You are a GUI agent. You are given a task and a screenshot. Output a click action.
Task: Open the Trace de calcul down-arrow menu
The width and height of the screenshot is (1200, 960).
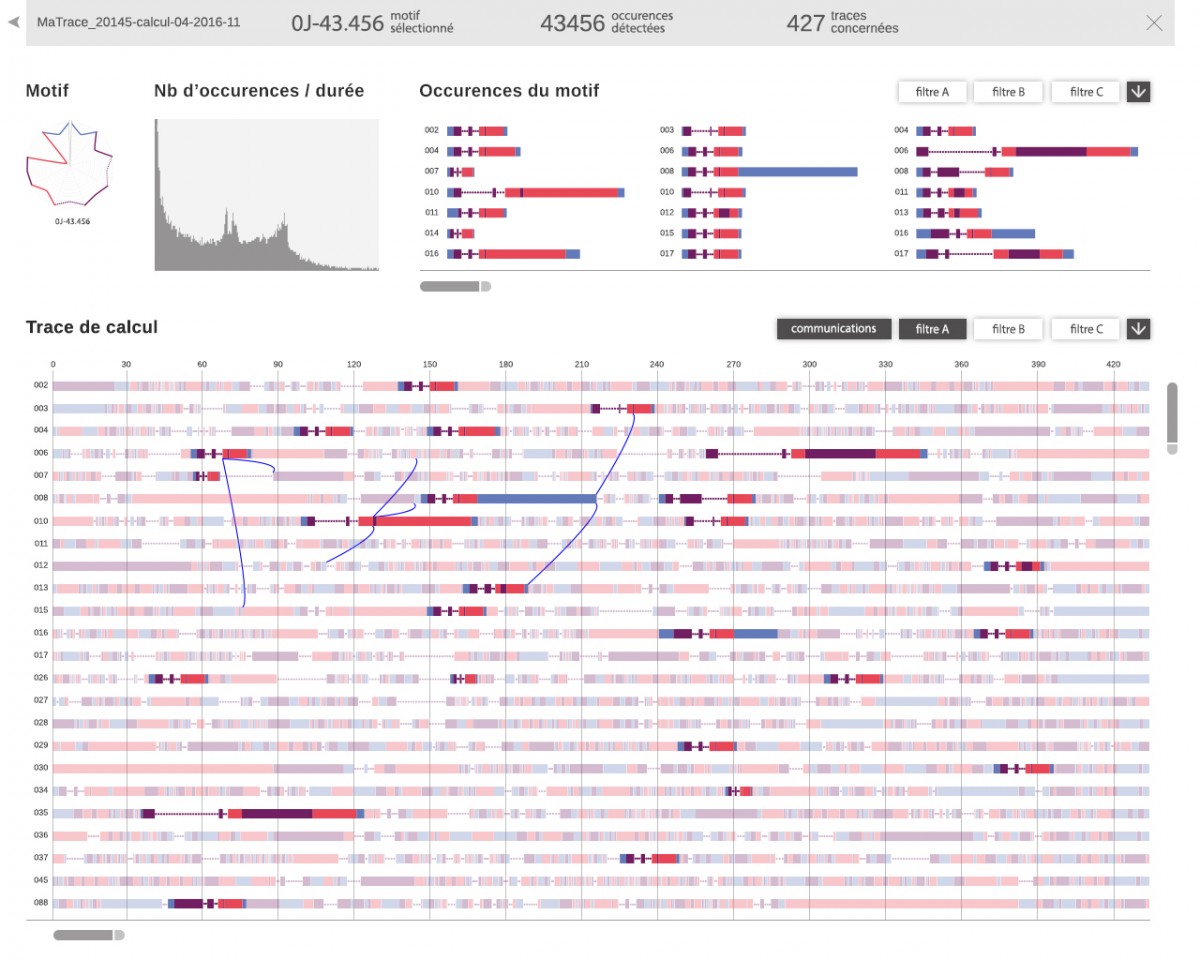pos(1138,329)
